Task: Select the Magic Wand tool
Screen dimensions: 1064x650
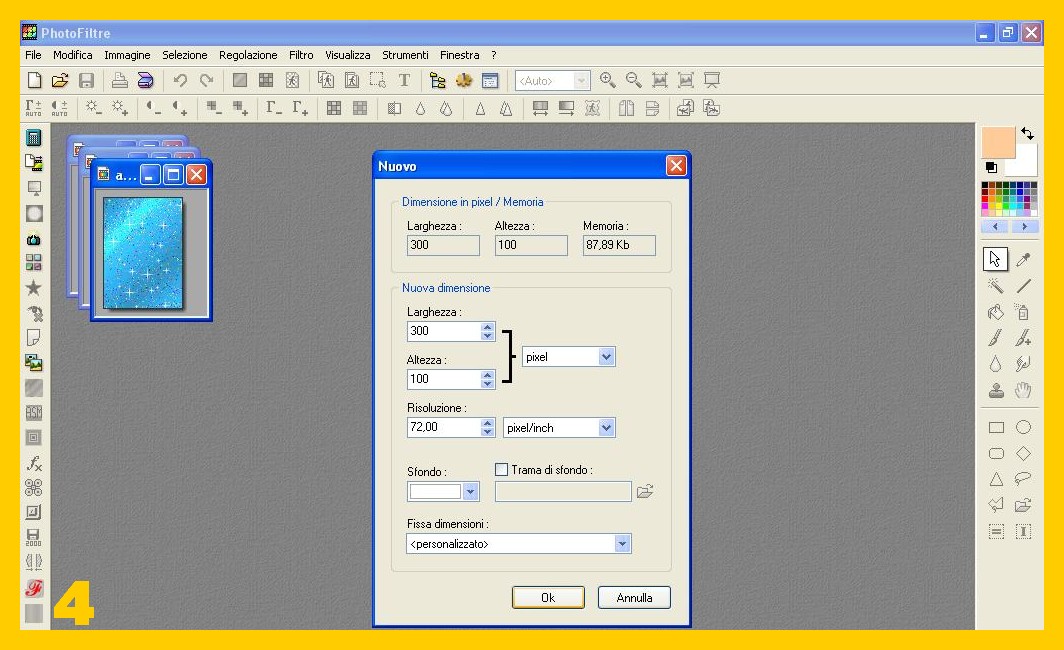Action: (995, 286)
